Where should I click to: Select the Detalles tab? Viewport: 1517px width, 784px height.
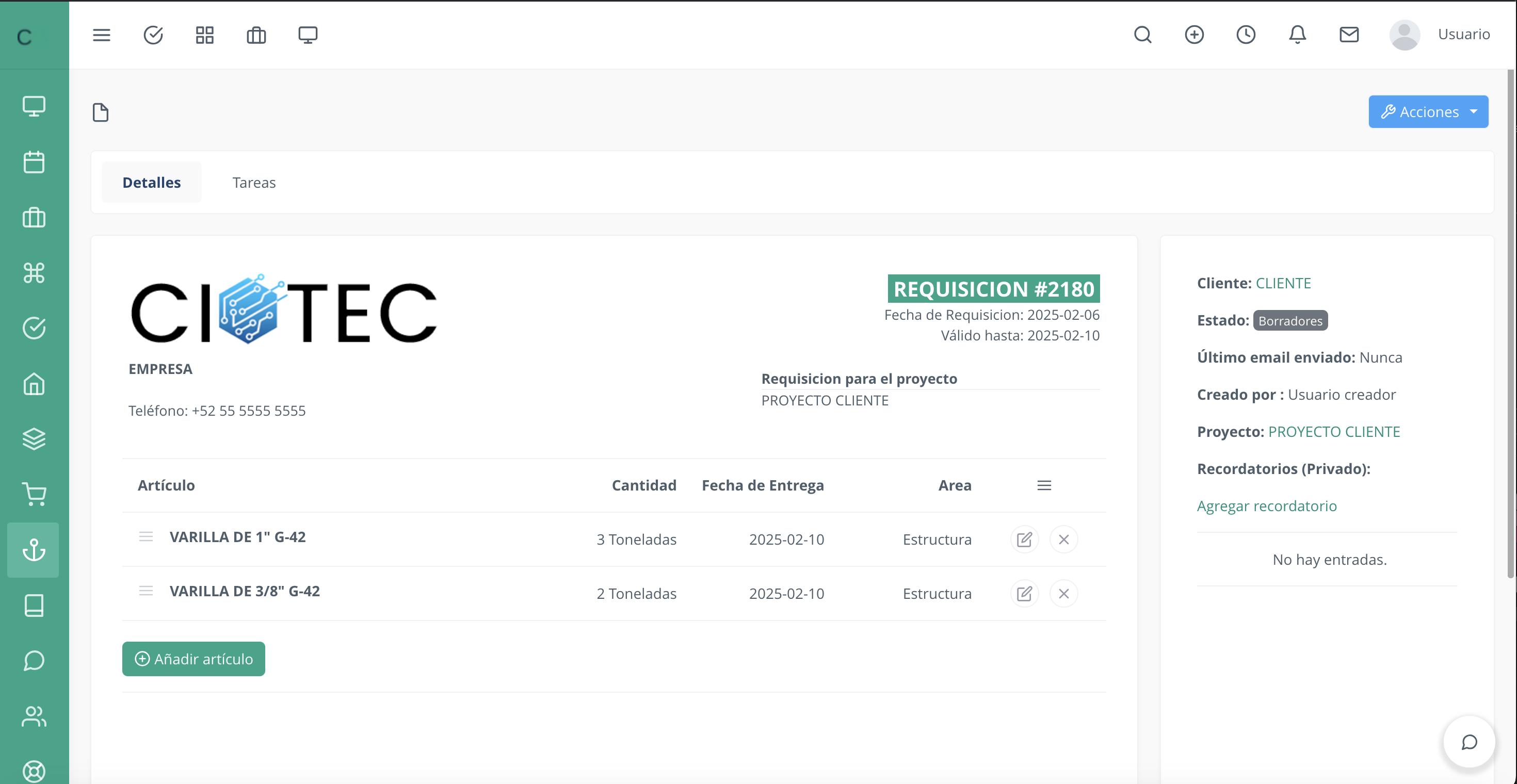click(x=151, y=183)
